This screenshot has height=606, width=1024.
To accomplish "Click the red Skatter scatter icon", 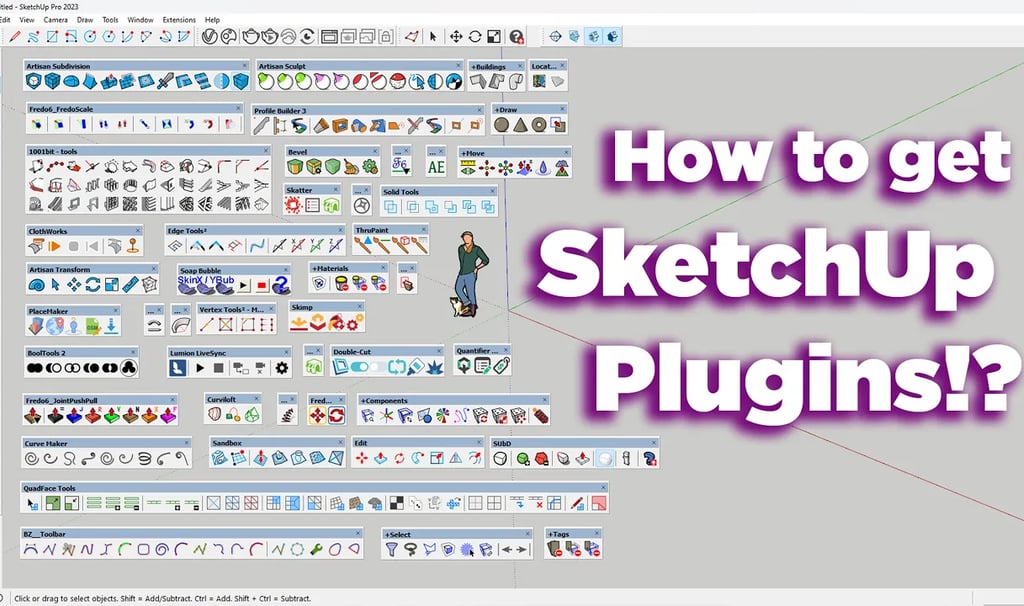I will click(293, 206).
